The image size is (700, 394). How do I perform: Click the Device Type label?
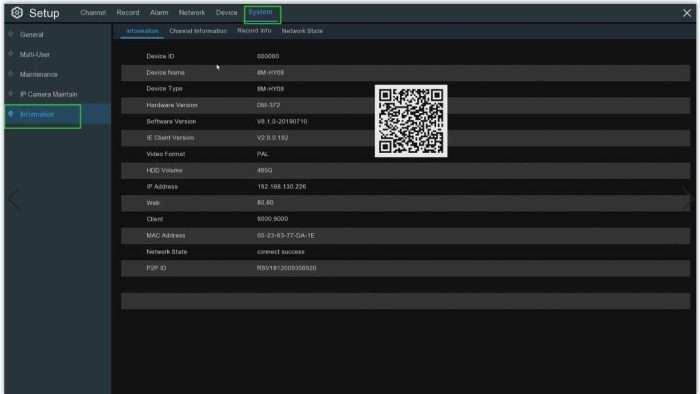coord(164,89)
